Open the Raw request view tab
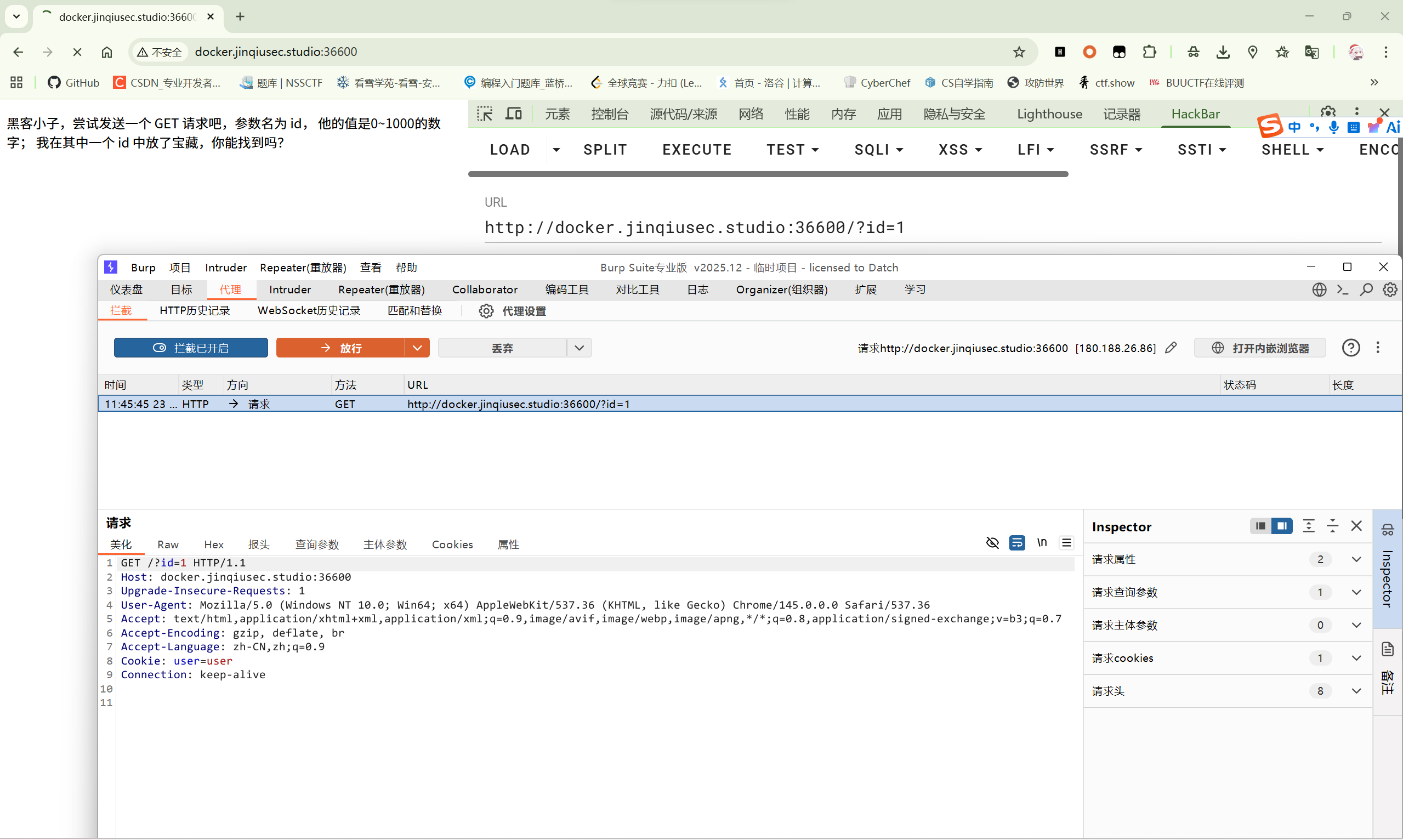This screenshot has height=840, width=1403. [x=168, y=544]
